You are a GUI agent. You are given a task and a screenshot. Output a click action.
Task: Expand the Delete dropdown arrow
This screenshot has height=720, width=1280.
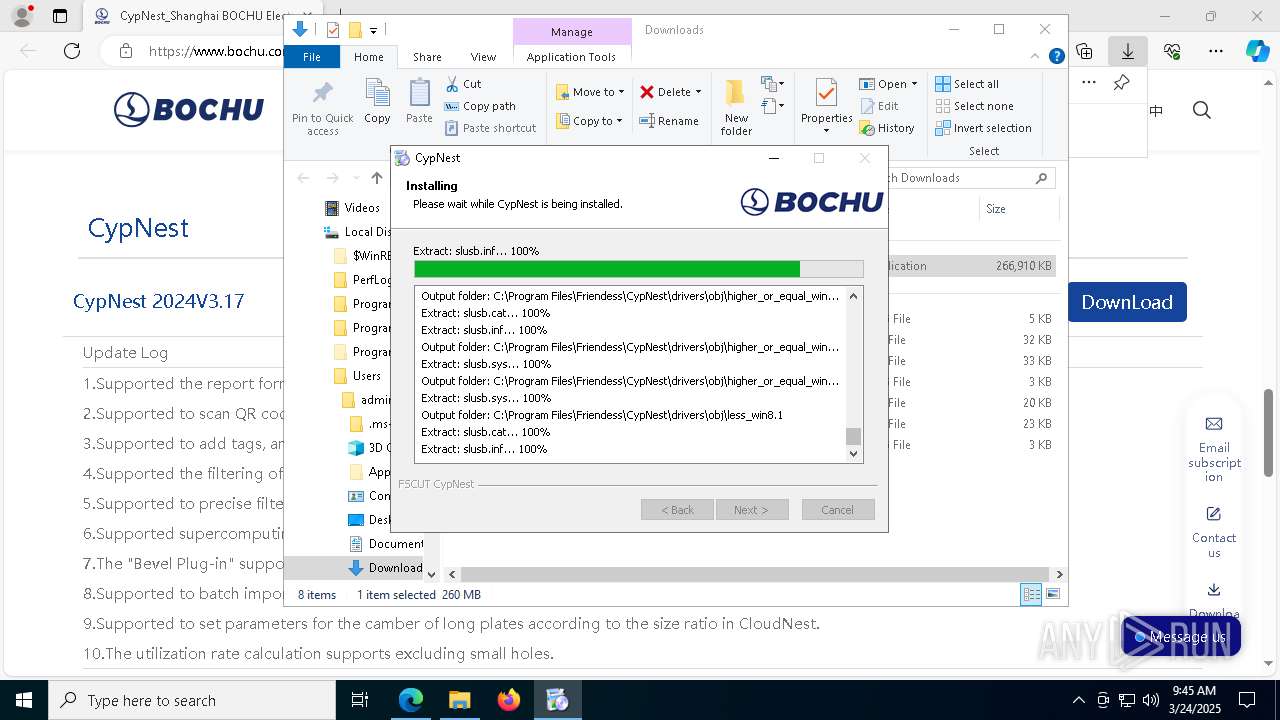pyautogui.click(x=698, y=92)
